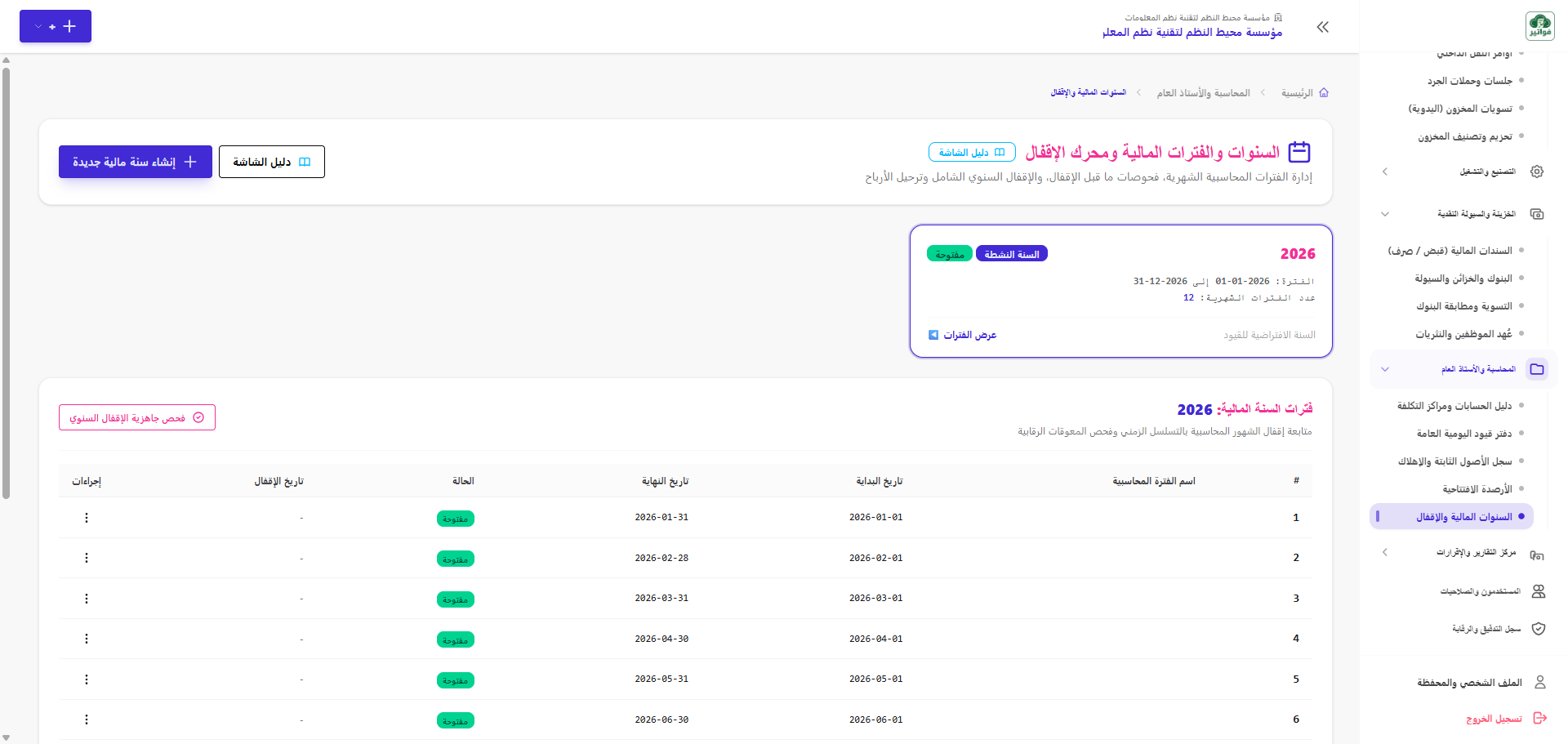Click إنشاء سنة مالية جديدة button
Viewport: 1568px width, 744px height.
click(x=136, y=162)
